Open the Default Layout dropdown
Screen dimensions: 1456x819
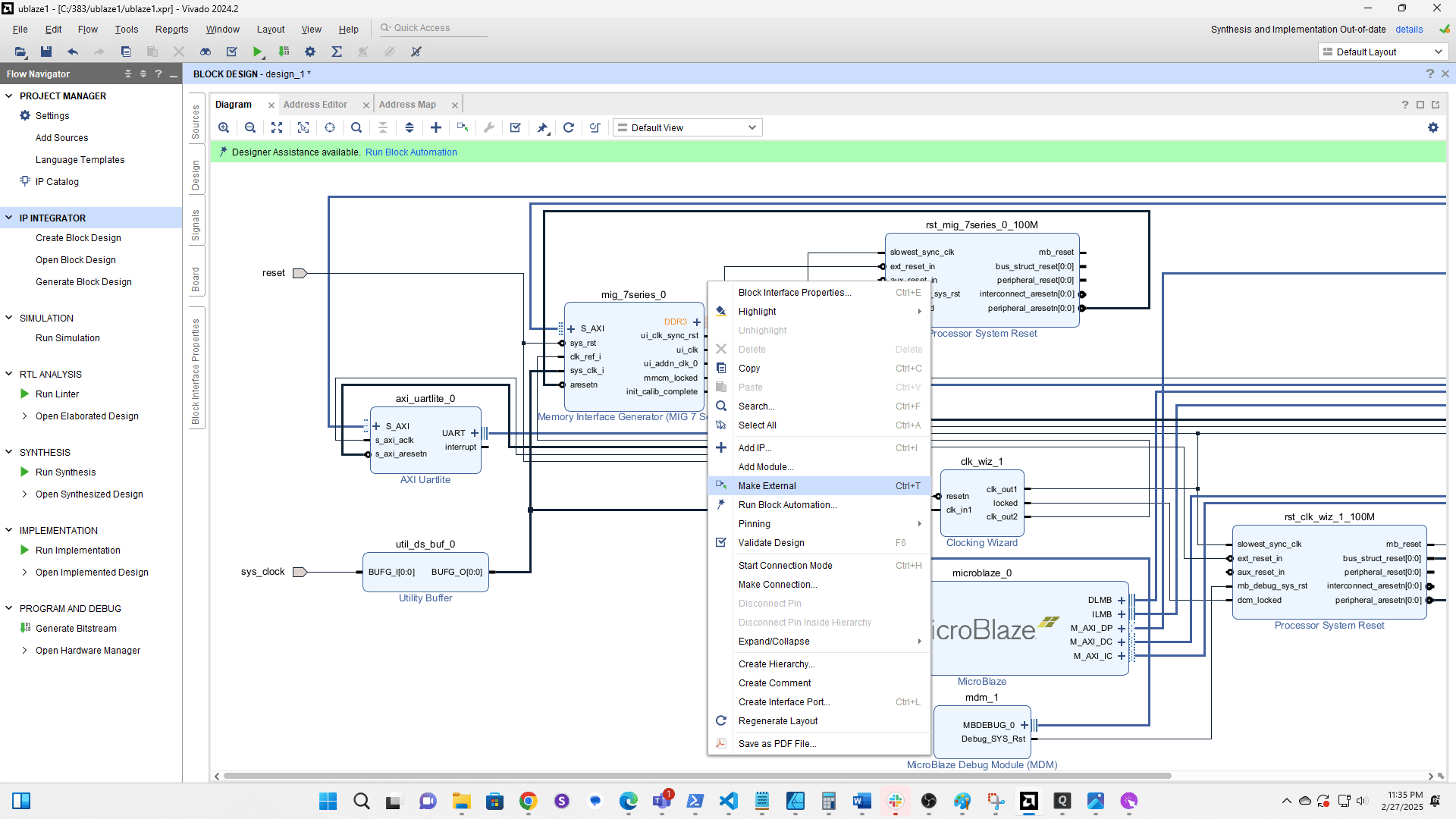tap(1383, 52)
